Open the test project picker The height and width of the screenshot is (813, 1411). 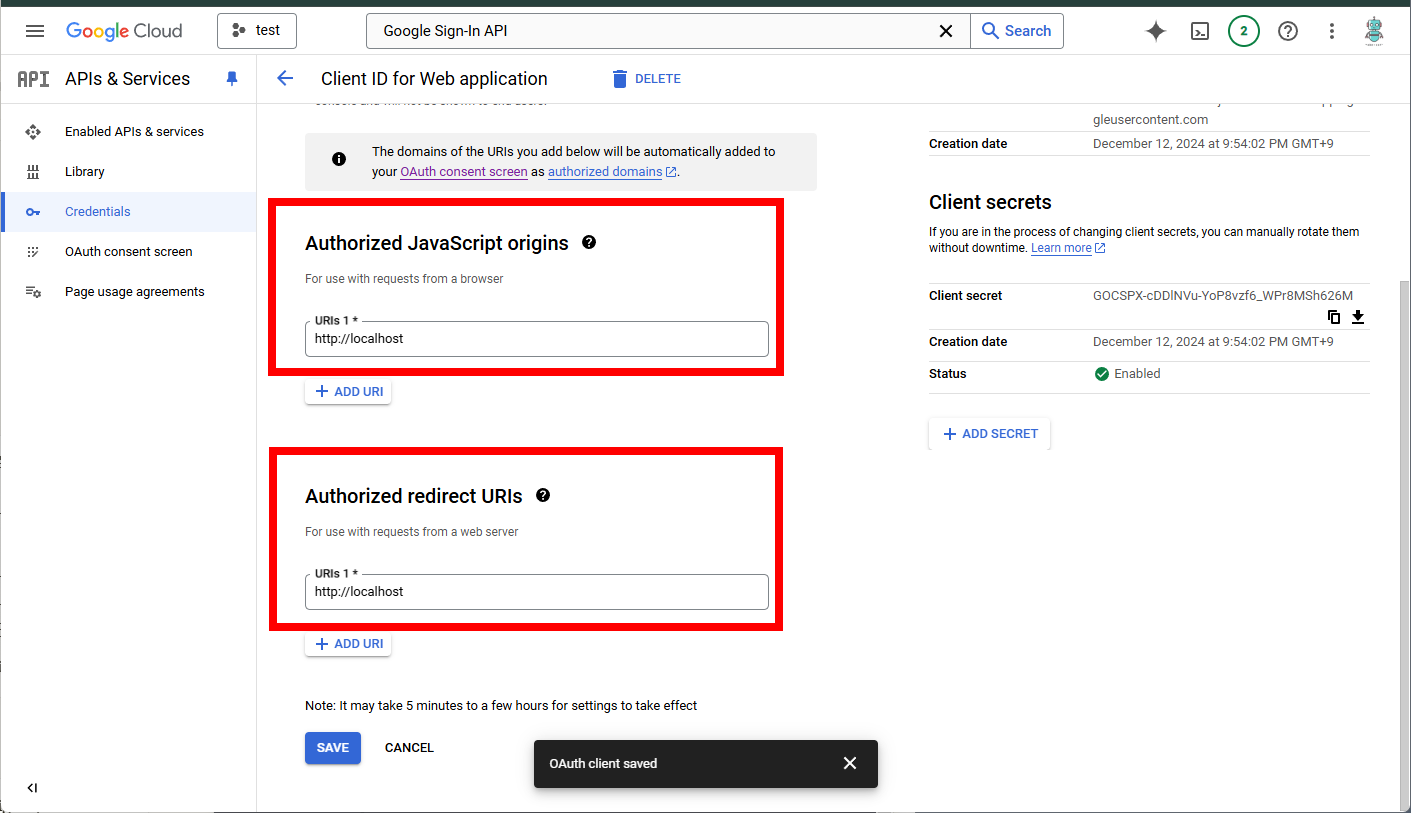click(x=257, y=31)
